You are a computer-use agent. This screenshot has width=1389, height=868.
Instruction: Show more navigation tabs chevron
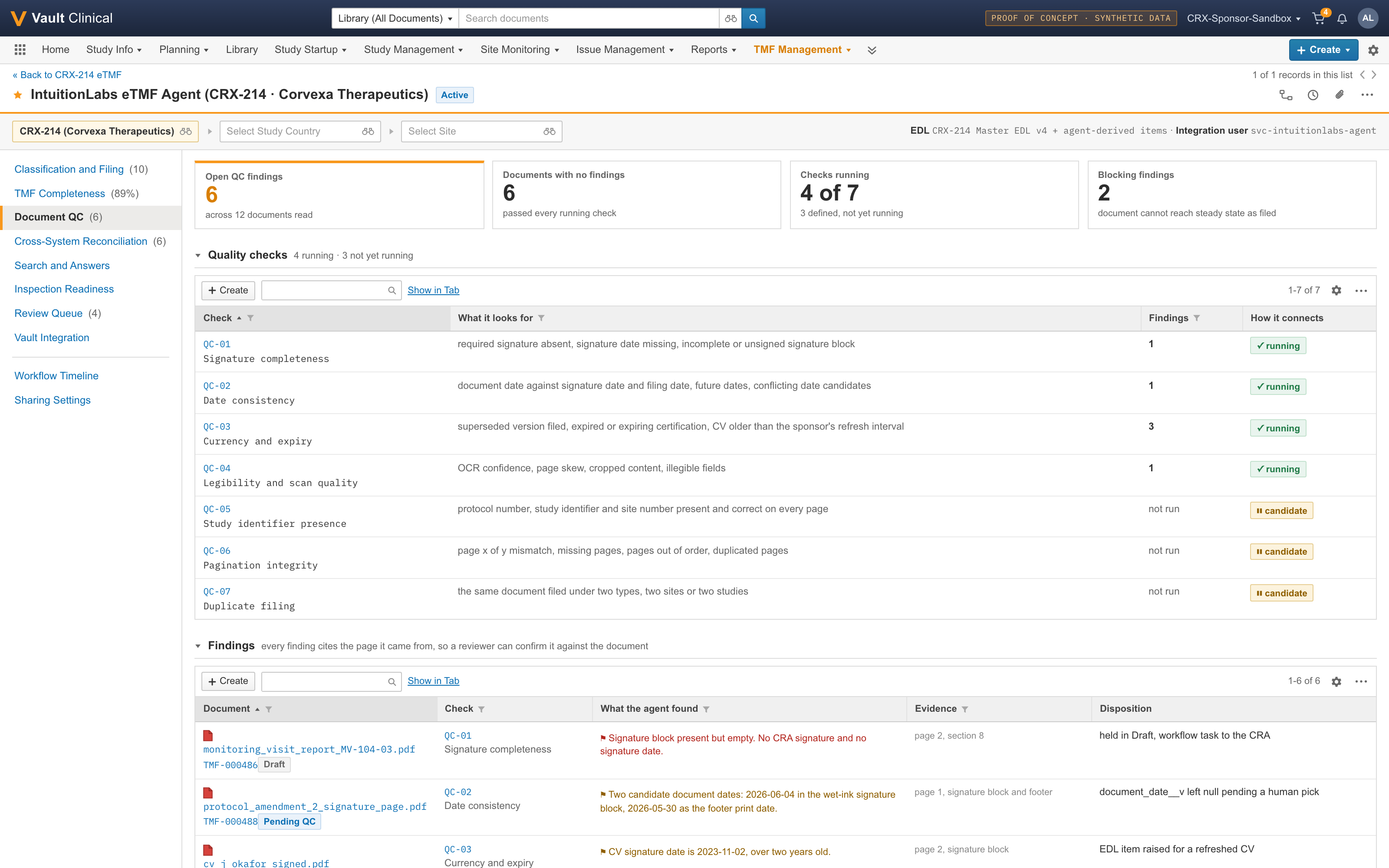[x=872, y=50]
